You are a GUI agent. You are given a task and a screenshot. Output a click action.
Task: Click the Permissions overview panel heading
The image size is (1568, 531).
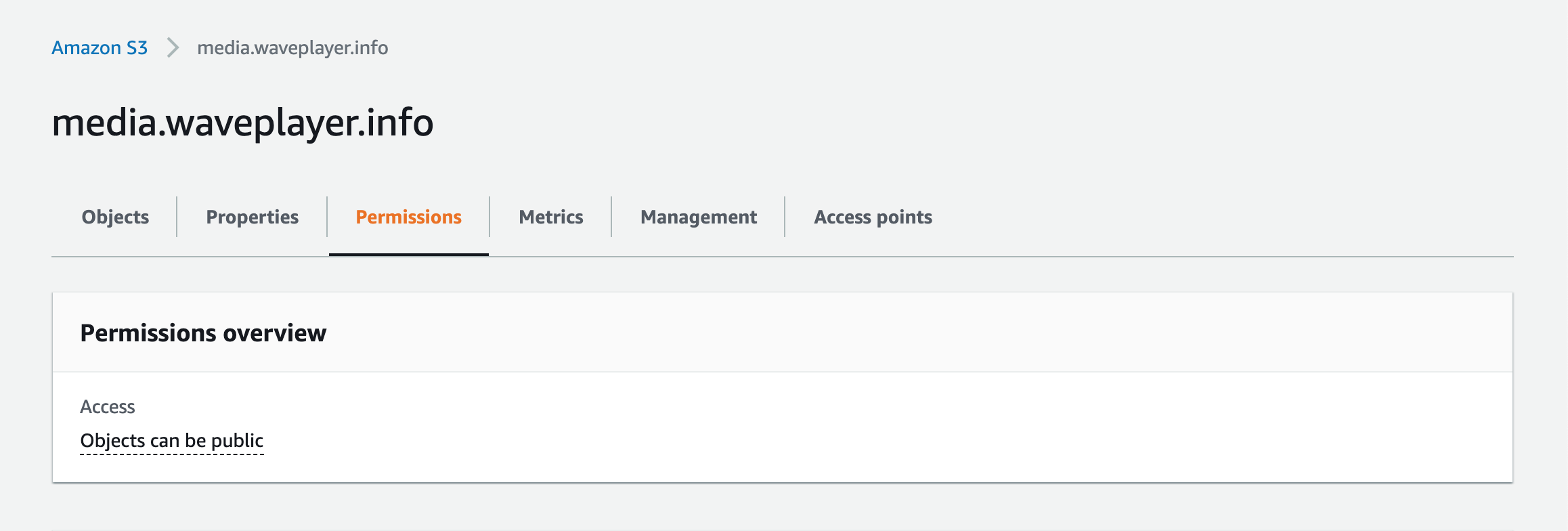pyautogui.click(x=203, y=333)
